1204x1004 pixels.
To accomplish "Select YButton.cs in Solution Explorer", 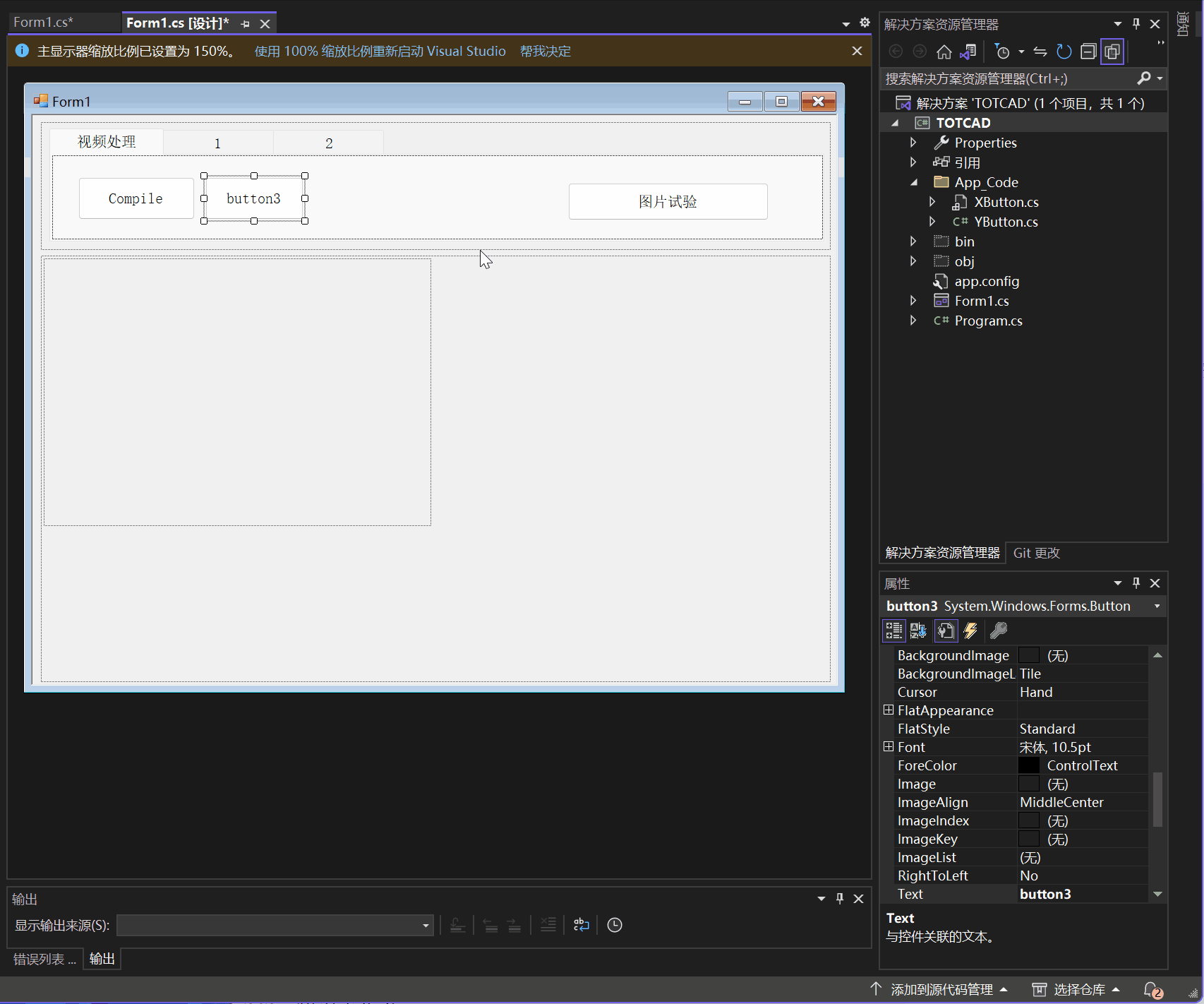I will pyautogui.click(x=1006, y=222).
